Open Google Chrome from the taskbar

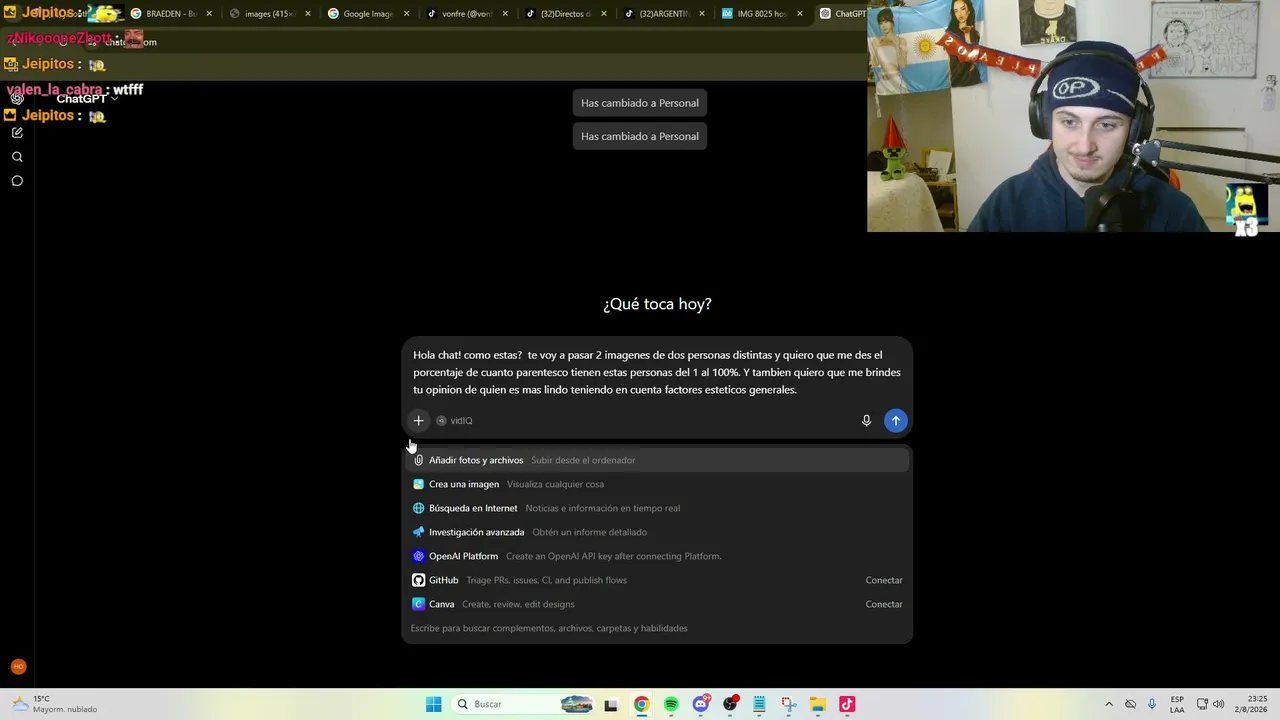[641, 704]
